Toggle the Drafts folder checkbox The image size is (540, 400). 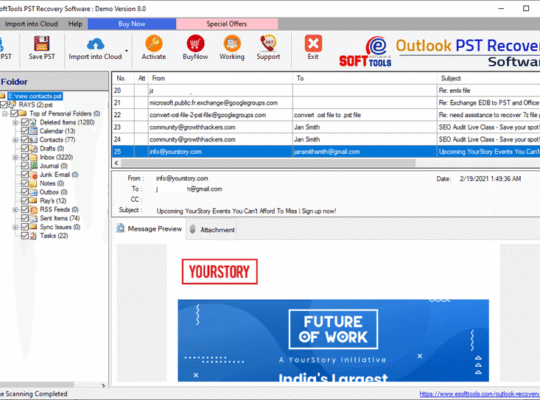[25, 148]
